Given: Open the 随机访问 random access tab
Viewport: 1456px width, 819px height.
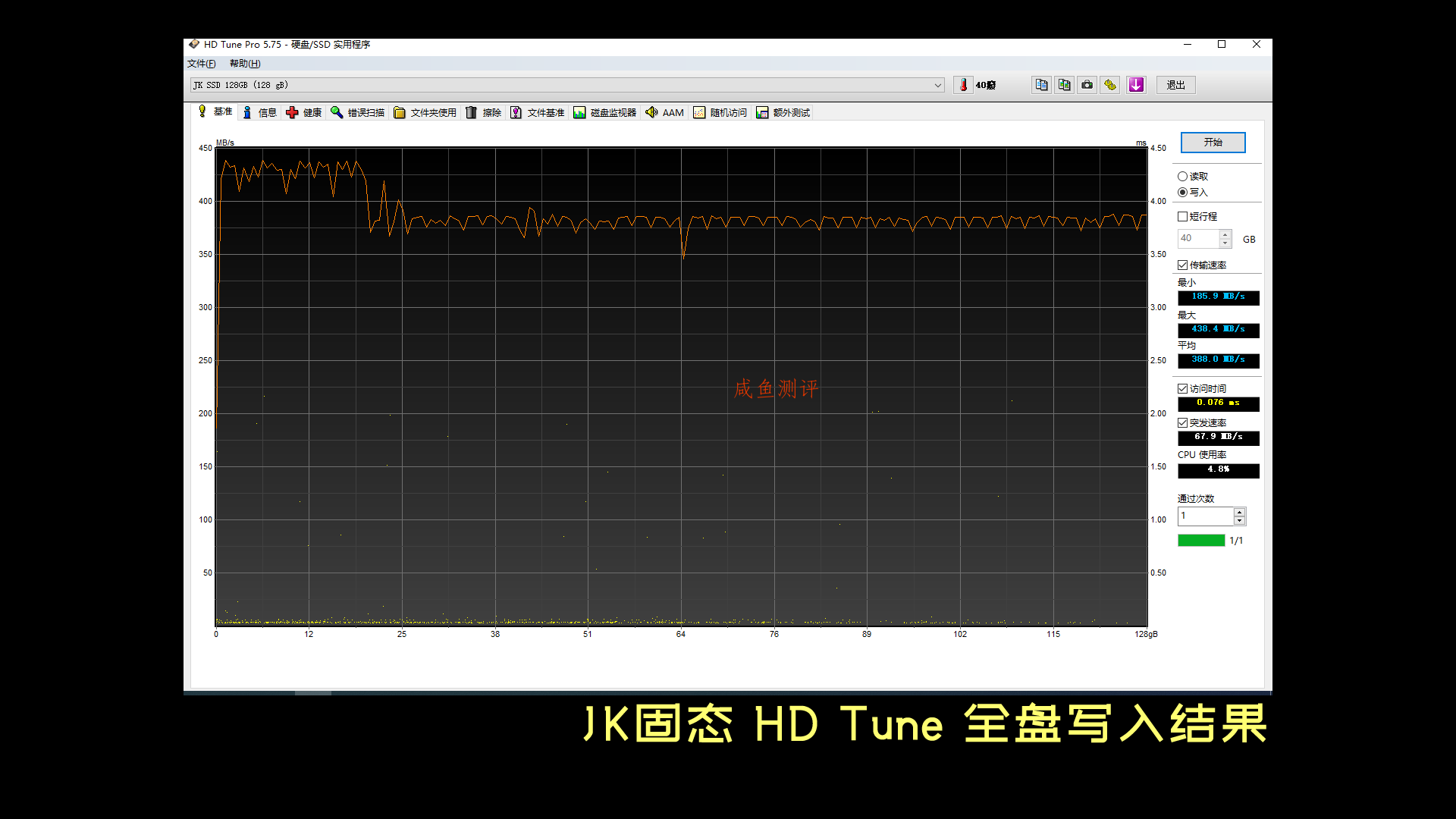Looking at the screenshot, I should tap(720, 113).
